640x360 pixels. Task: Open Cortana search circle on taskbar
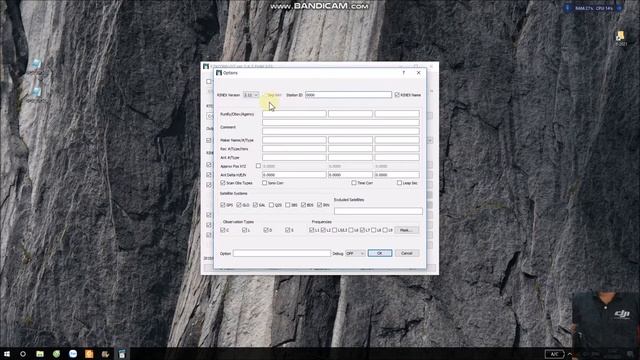[23, 354]
